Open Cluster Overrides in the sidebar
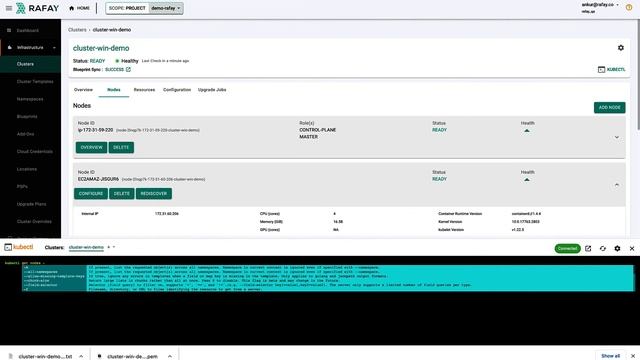640x360 pixels. [x=34, y=222]
